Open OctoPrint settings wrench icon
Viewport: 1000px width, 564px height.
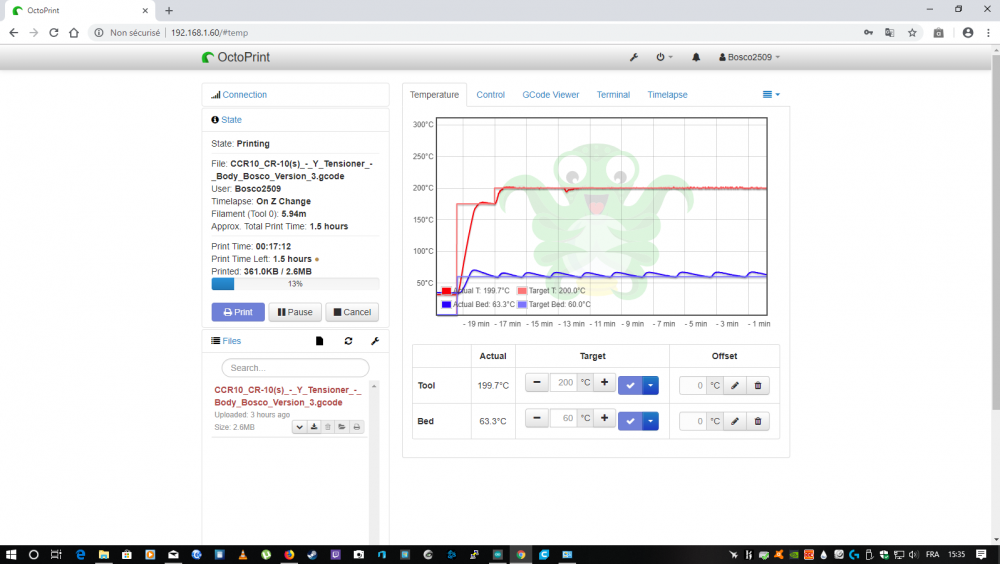click(634, 57)
